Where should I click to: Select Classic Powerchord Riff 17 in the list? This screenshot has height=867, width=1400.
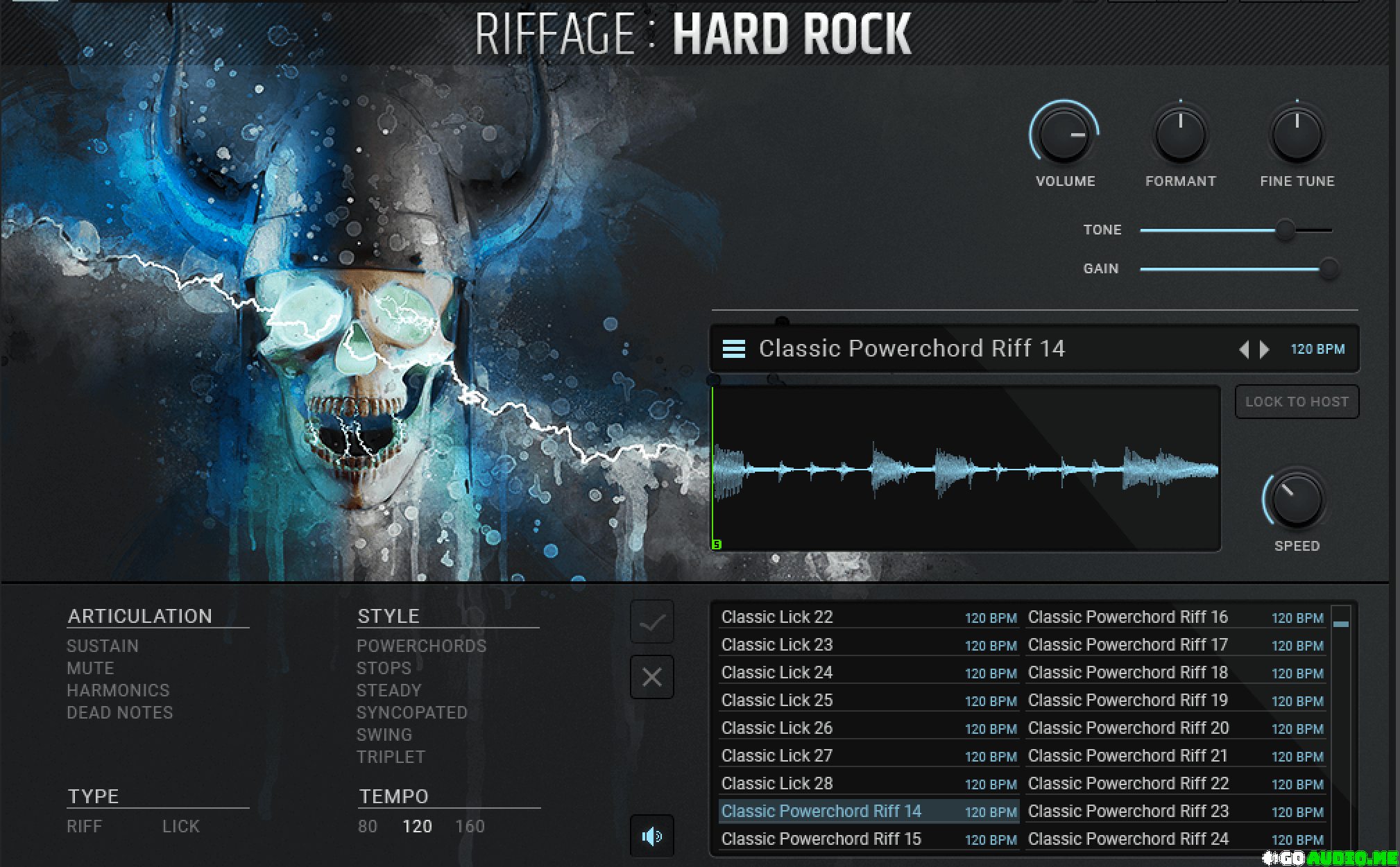click(1176, 644)
